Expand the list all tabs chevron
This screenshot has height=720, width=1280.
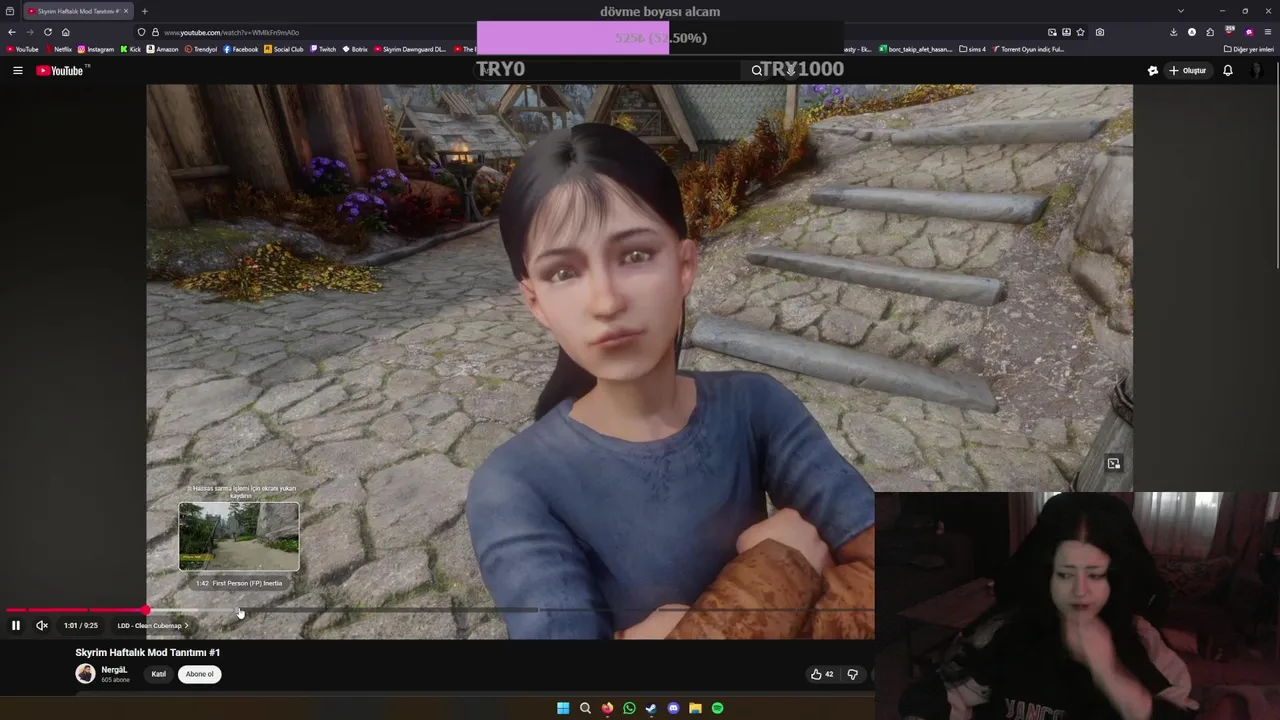(1181, 11)
